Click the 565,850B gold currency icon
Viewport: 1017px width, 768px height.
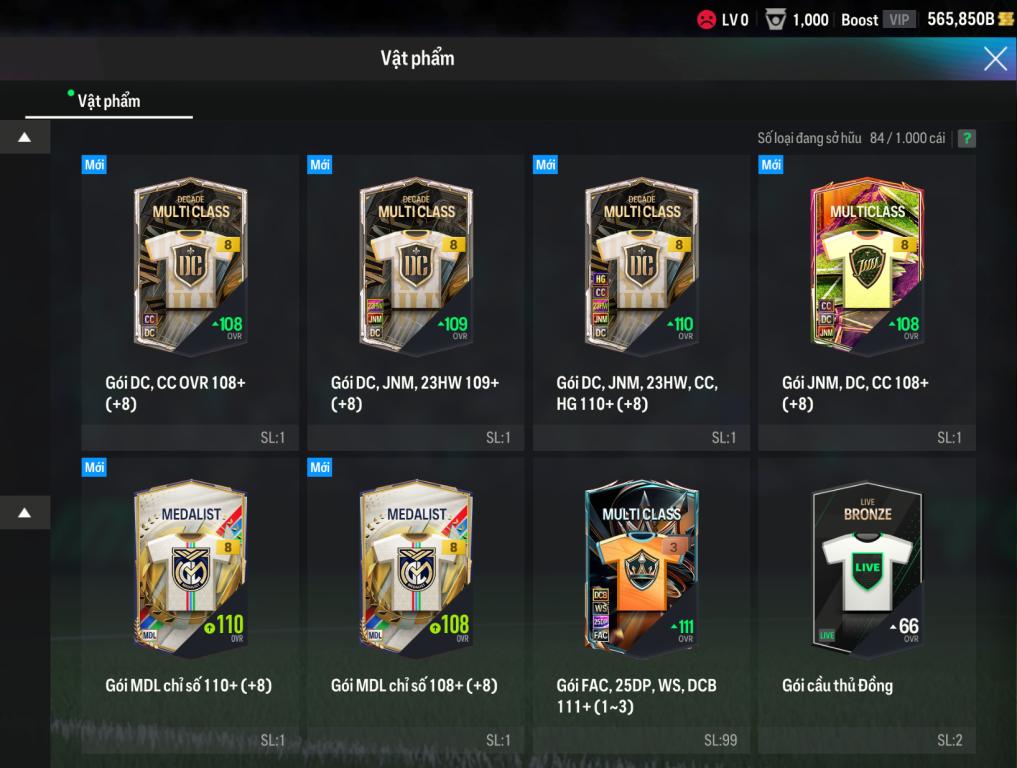click(1005, 19)
